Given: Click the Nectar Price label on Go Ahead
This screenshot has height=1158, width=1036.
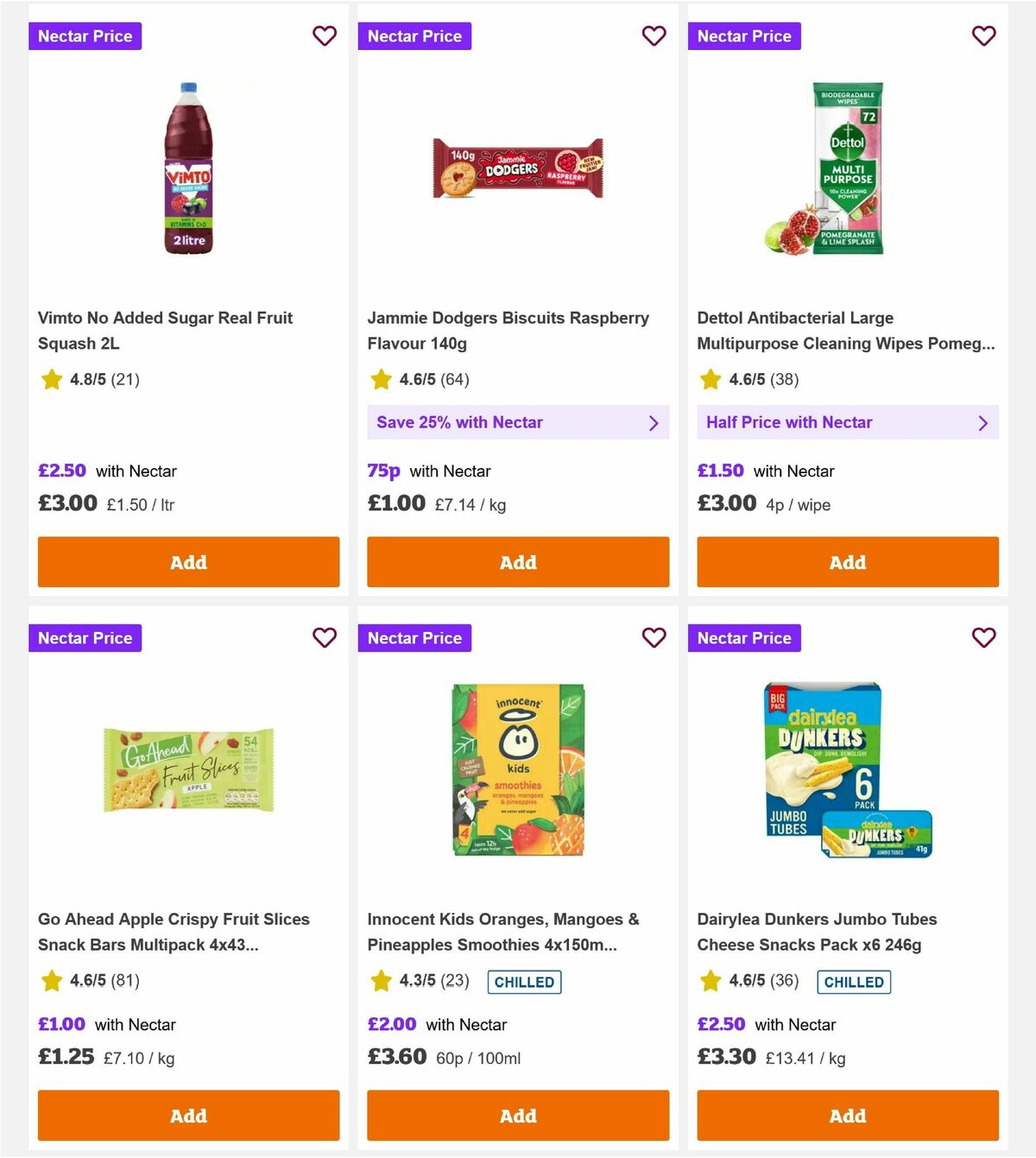Looking at the screenshot, I should pyautogui.click(x=85, y=638).
